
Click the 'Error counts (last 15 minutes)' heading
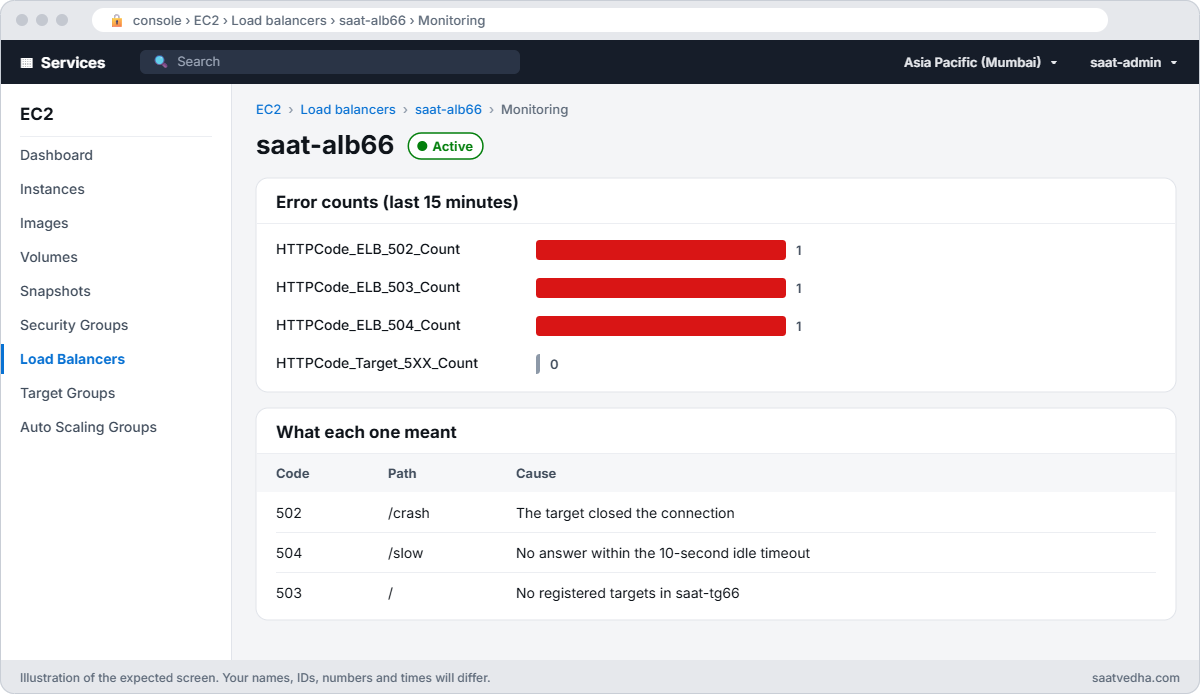pyautogui.click(x=397, y=202)
